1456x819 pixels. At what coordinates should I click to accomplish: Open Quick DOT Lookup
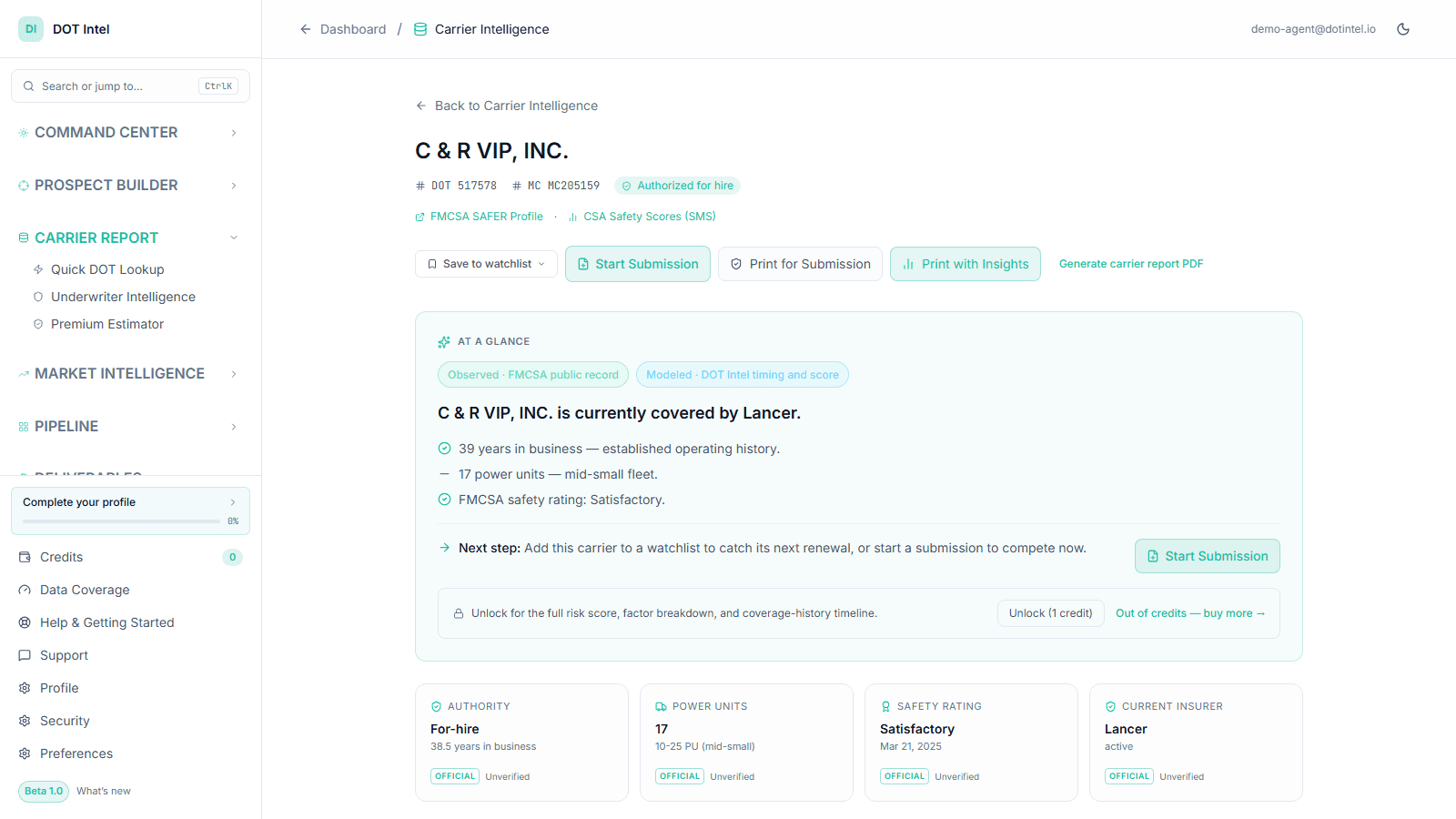107,269
